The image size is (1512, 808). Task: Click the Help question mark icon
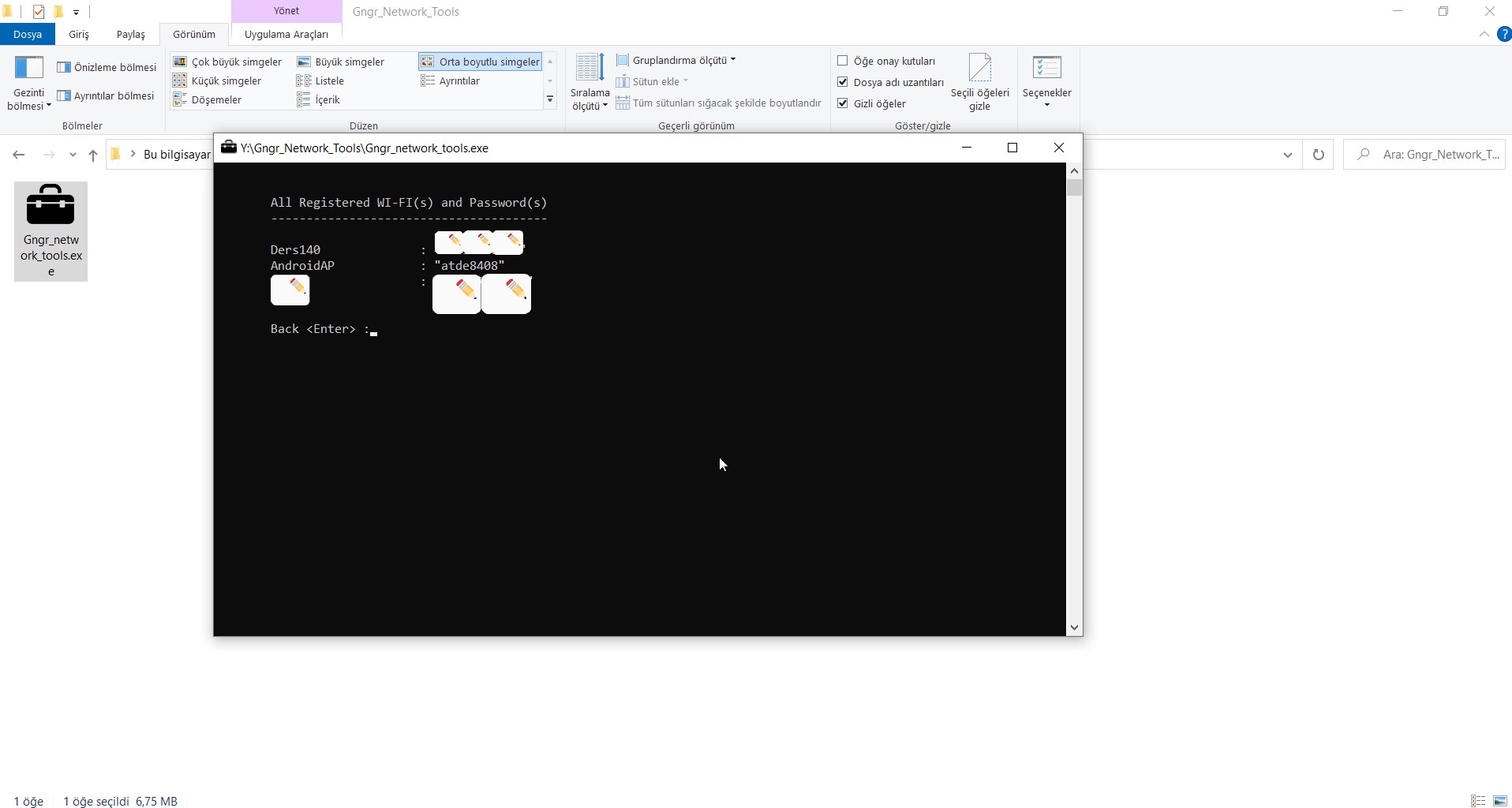[1504, 34]
